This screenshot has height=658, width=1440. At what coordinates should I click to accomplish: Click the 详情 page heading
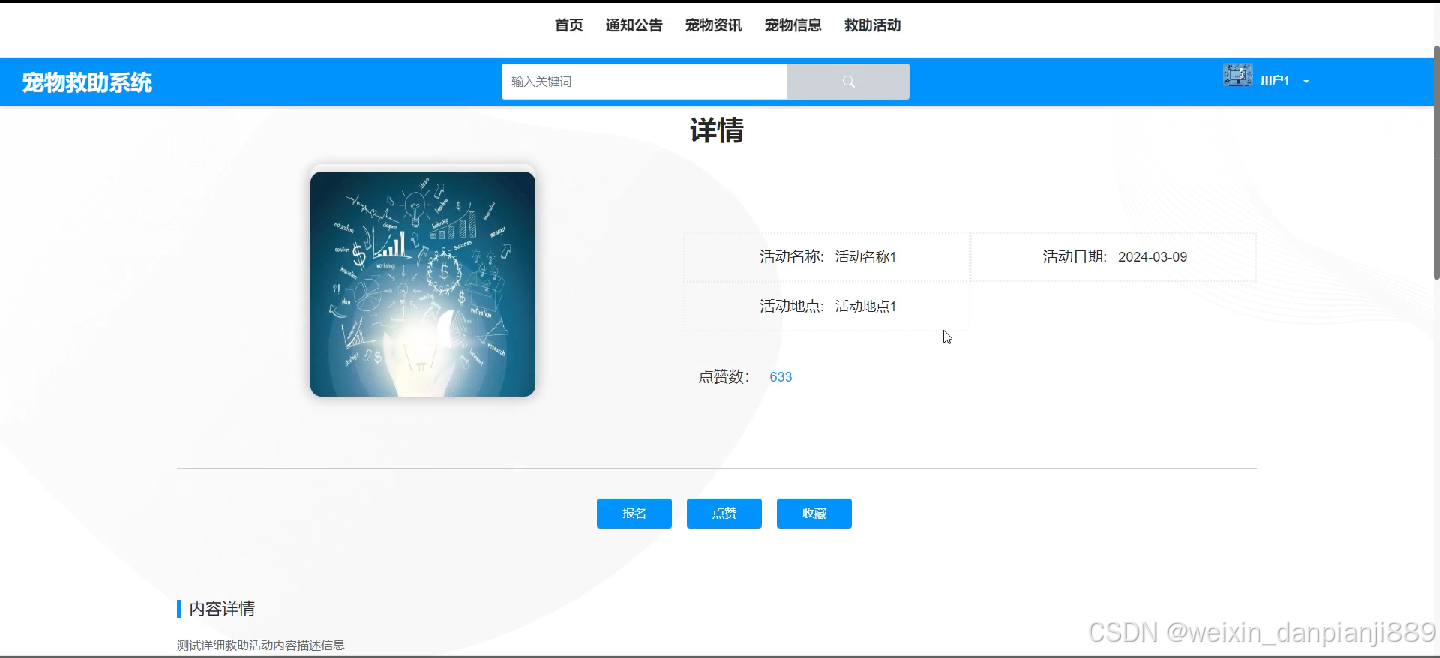click(717, 131)
